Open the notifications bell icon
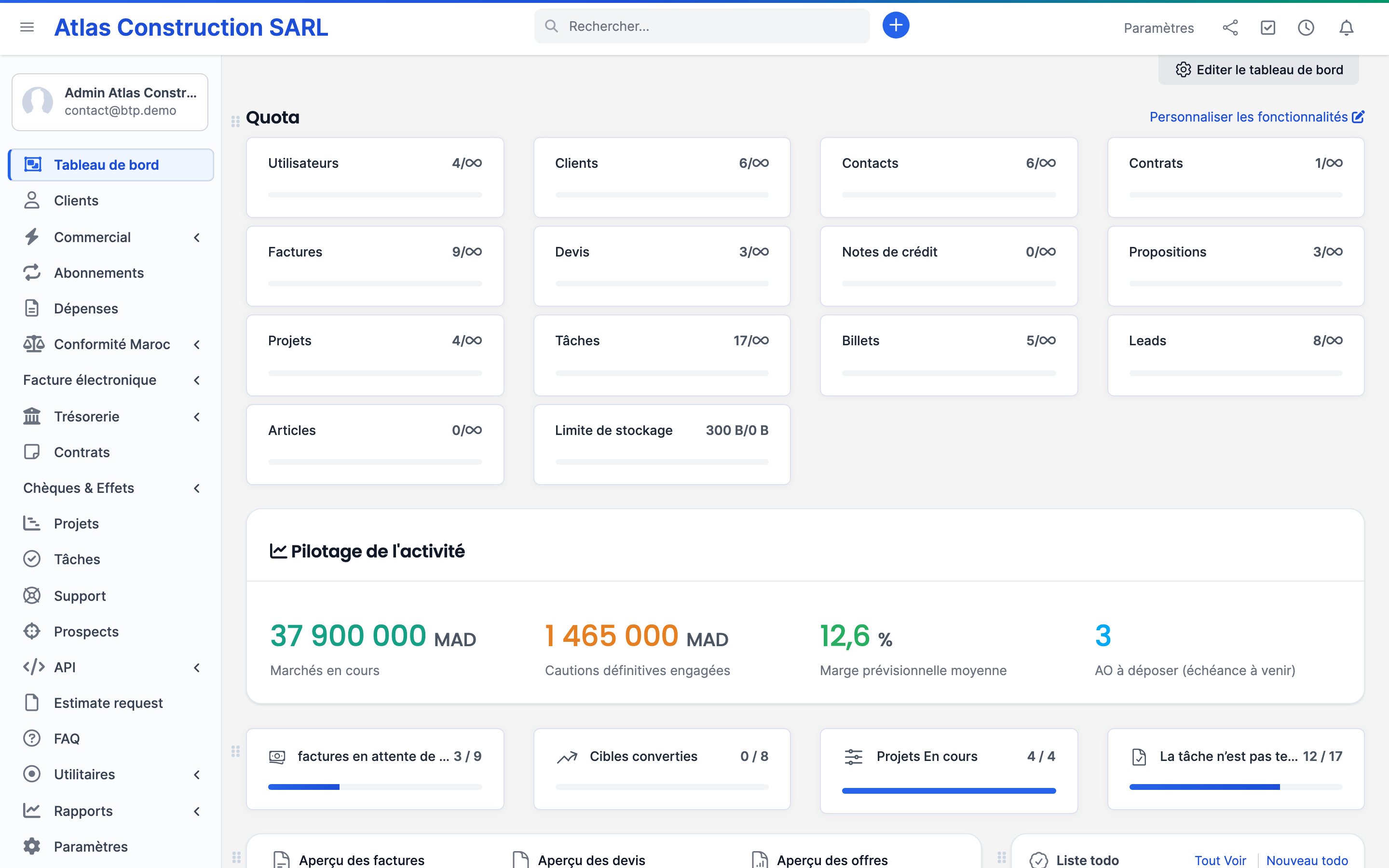 coord(1346,27)
